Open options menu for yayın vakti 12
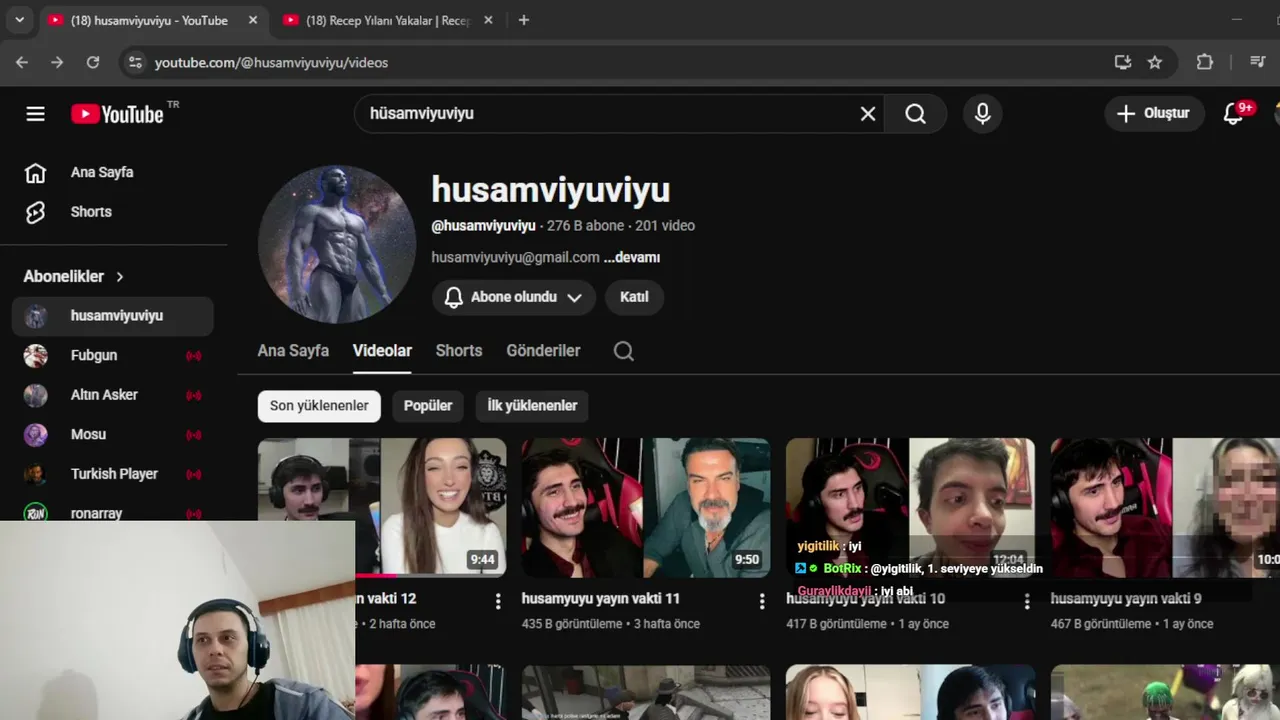Image resolution: width=1280 pixels, height=720 pixels. click(497, 601)
